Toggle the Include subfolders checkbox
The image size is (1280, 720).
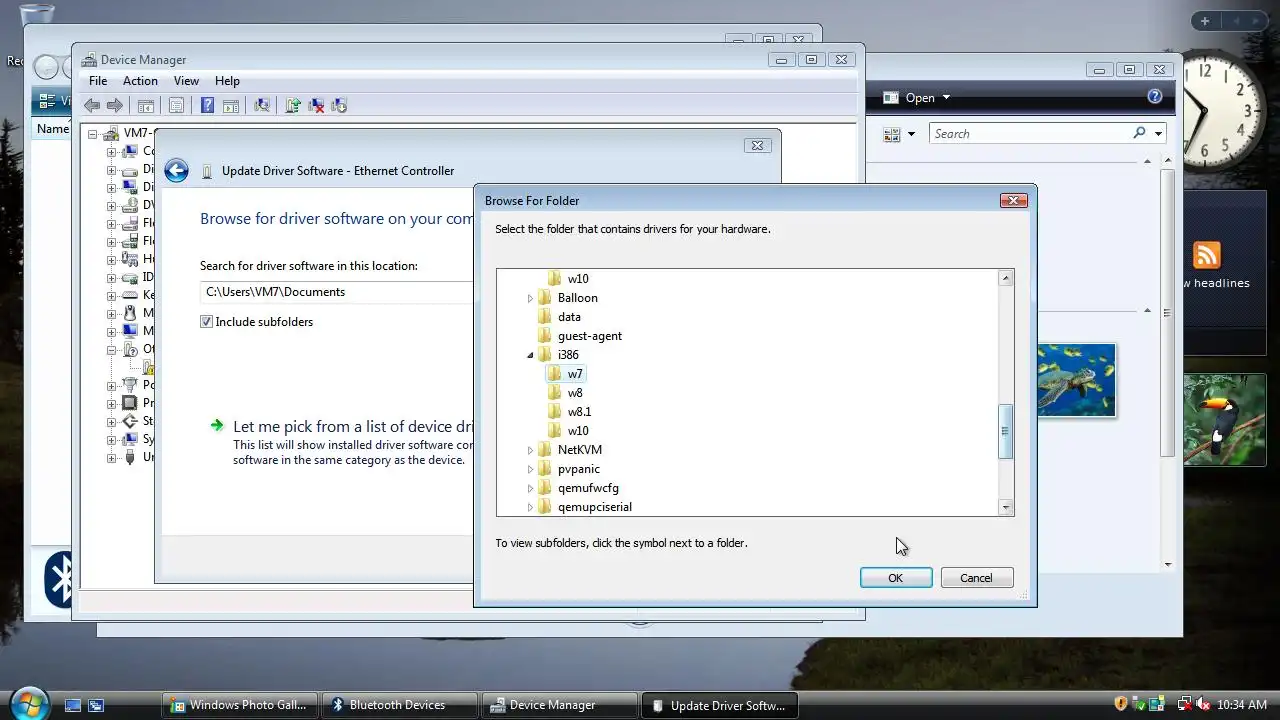tap(206, 322)
